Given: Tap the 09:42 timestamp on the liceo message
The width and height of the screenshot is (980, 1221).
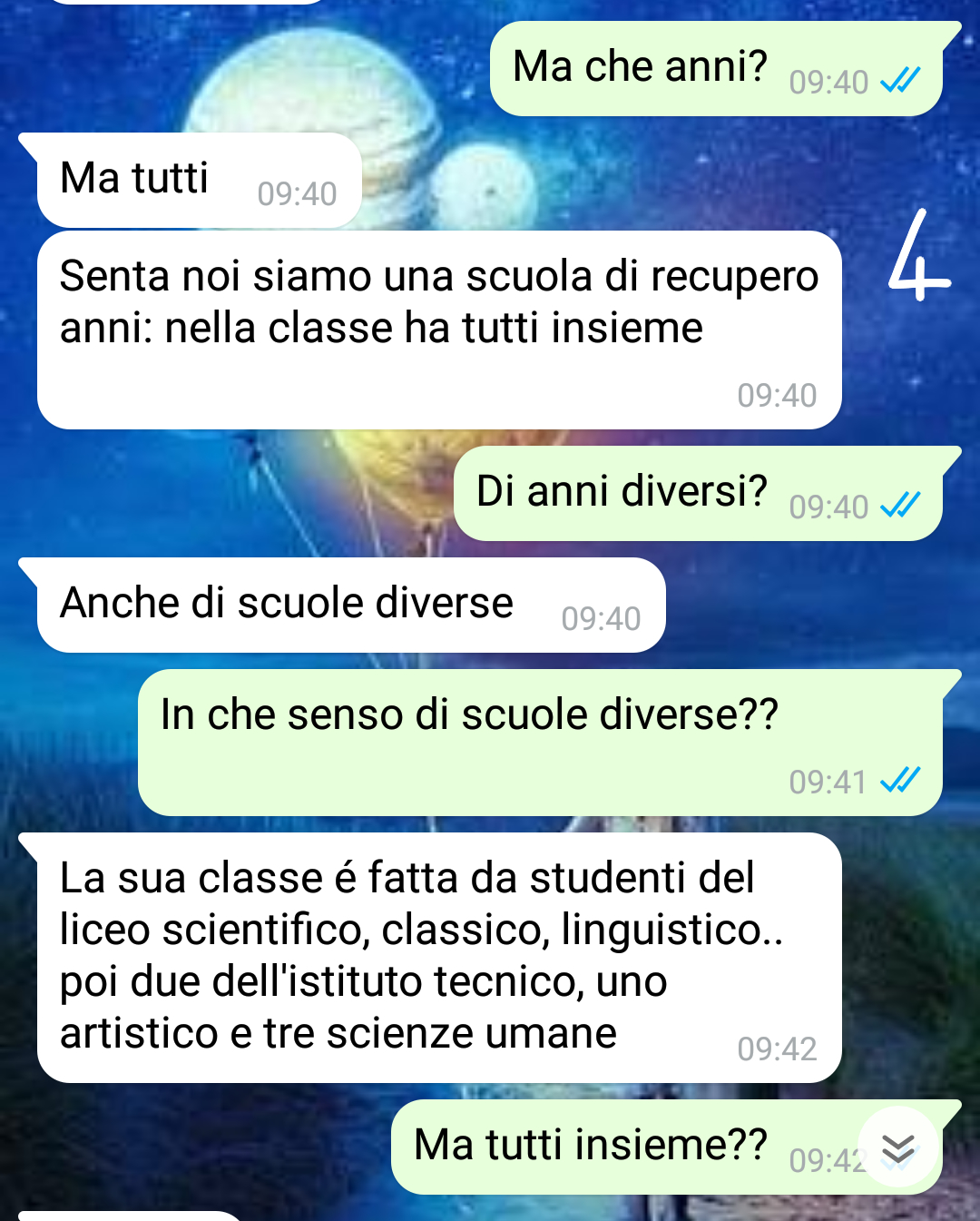Looking at the screenshot, I should tap(777, 1049).
